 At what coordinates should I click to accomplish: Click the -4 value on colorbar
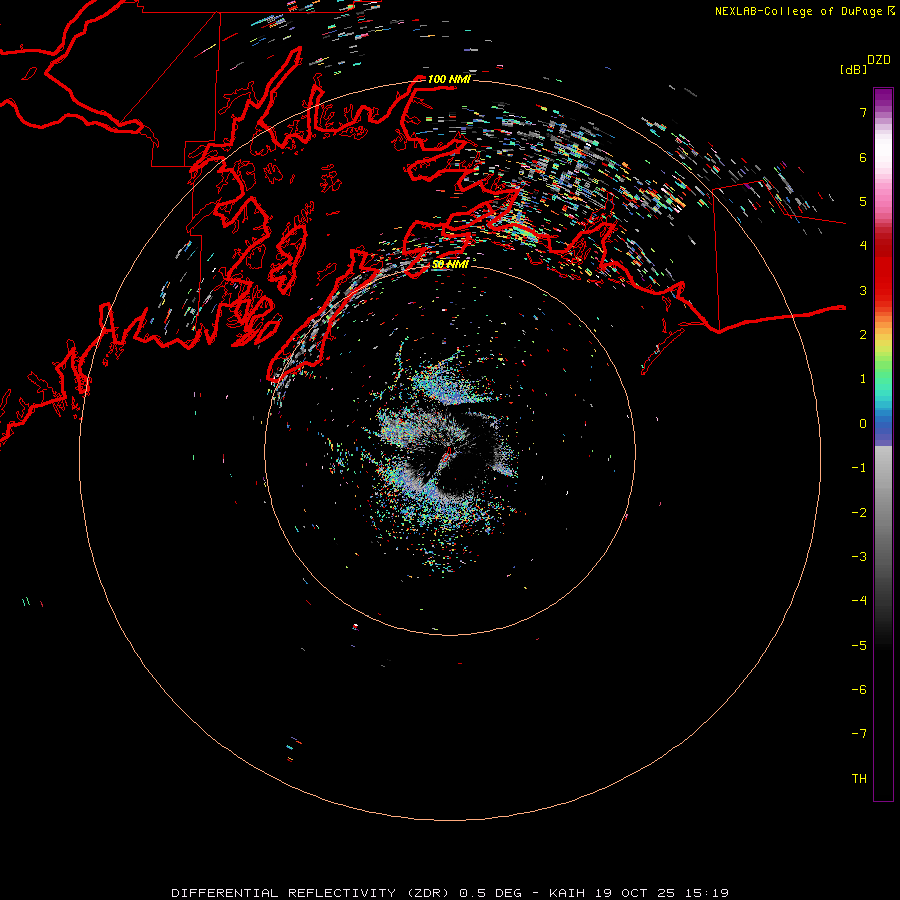pyautogui.click(x=859, y=600)
